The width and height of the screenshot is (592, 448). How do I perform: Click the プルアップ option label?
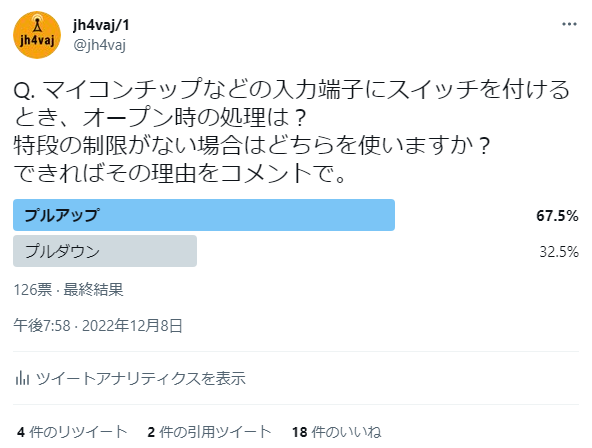point(62,215)
